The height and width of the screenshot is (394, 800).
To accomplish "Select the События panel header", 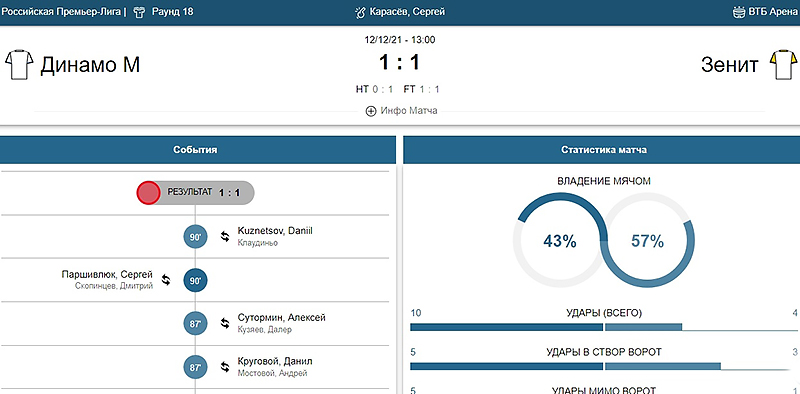I will [197, 150].
